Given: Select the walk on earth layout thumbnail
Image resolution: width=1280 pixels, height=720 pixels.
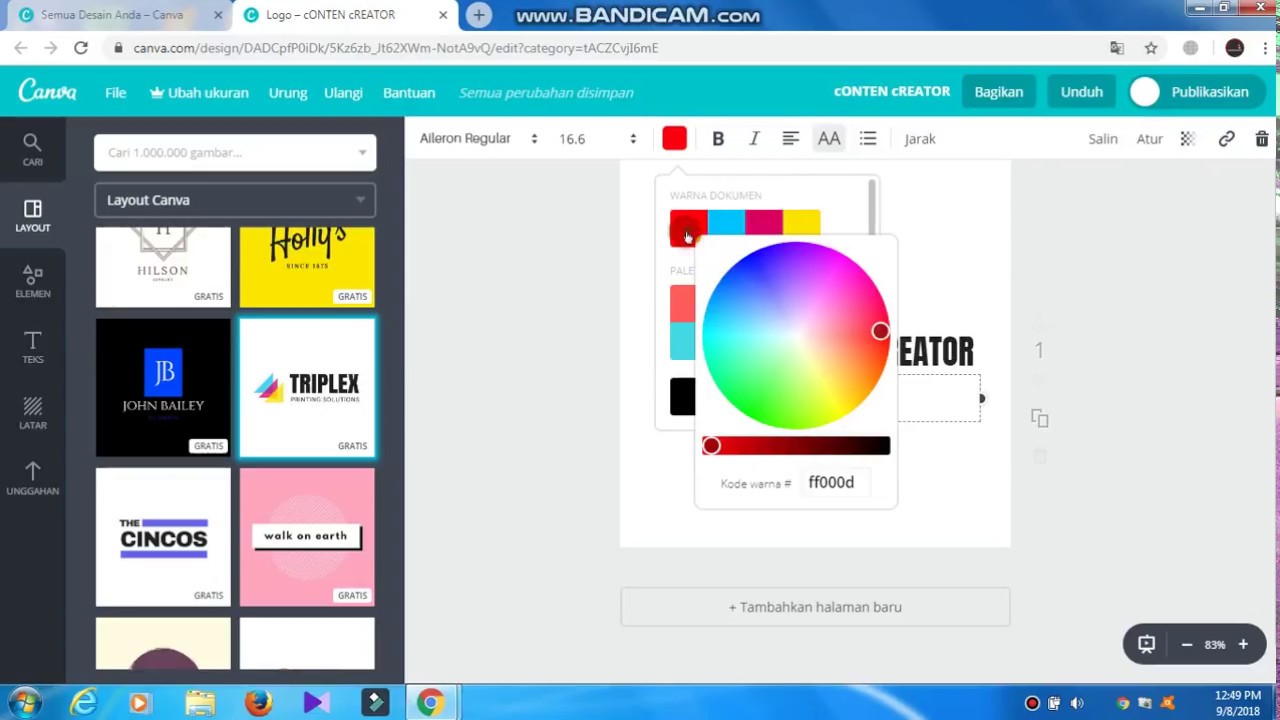Looking at the screenshot, I should point(307,537).
